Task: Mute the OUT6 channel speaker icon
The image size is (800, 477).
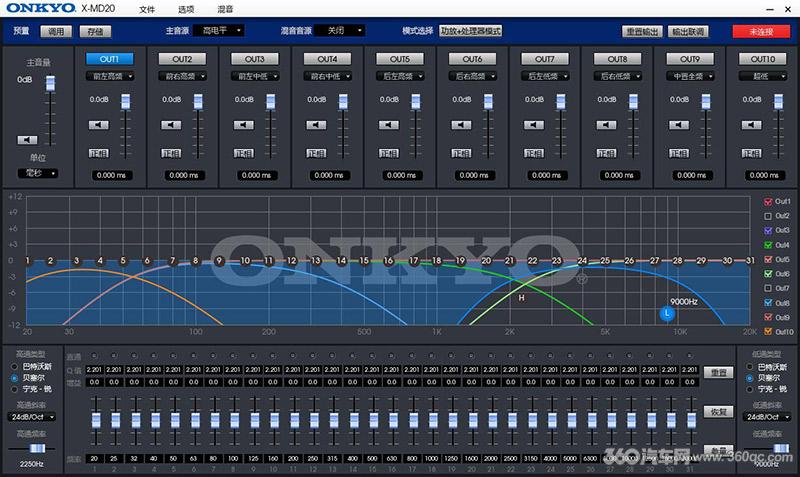Action: pyautogui.click(x=461, y=125)
